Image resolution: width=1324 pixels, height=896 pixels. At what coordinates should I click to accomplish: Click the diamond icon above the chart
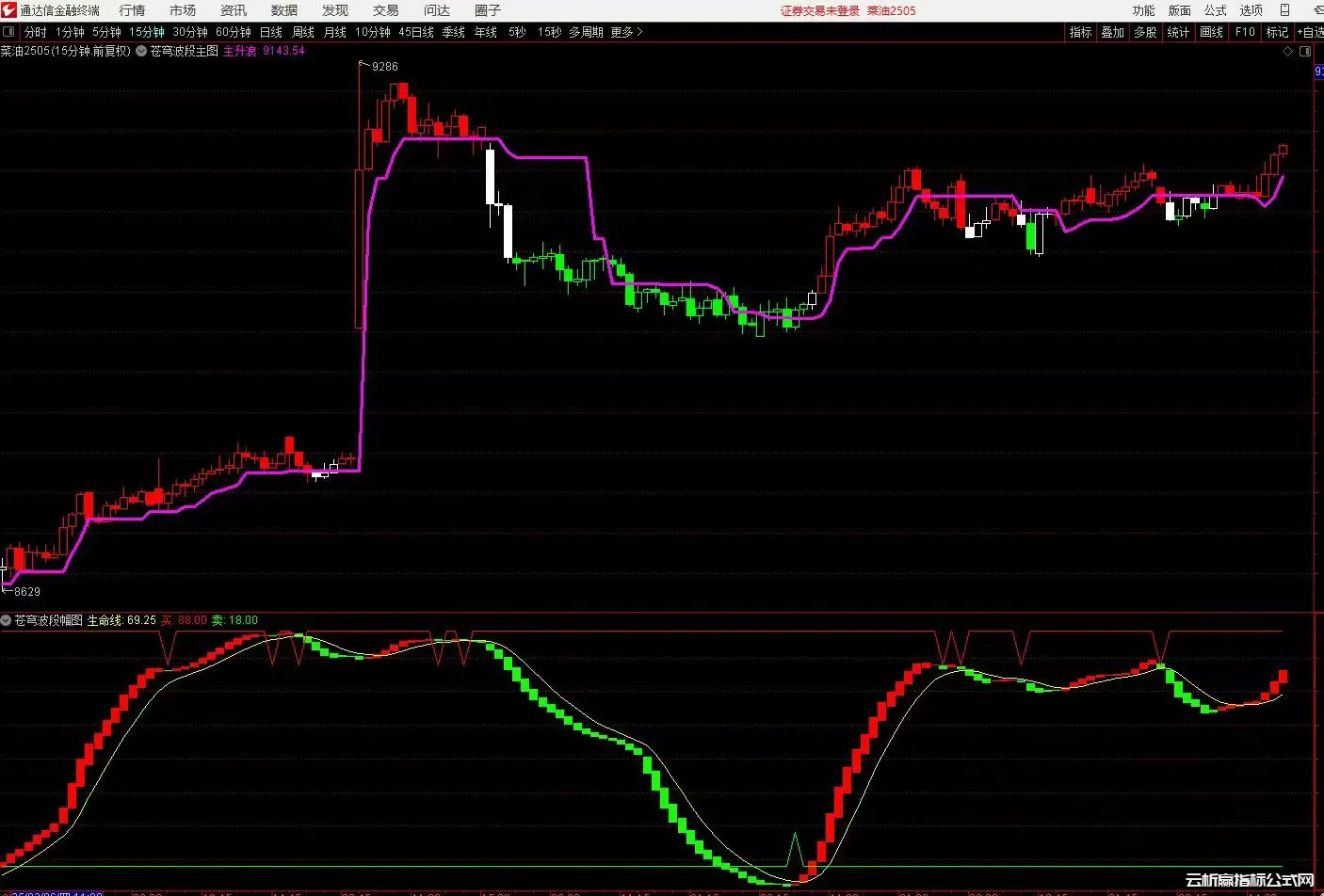click(1287, 53)
